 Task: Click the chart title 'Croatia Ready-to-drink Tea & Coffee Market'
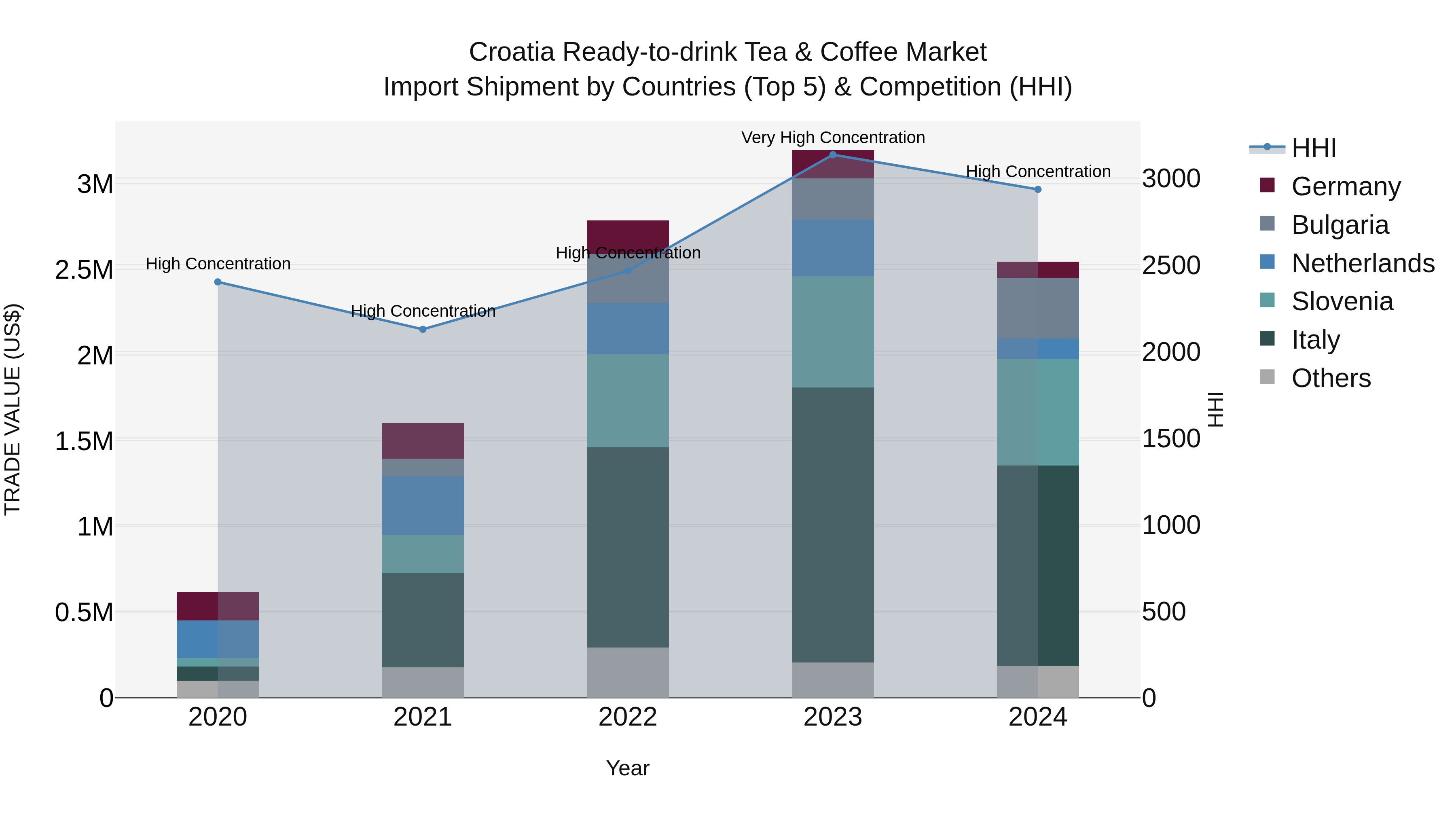(x=728, y=52)
